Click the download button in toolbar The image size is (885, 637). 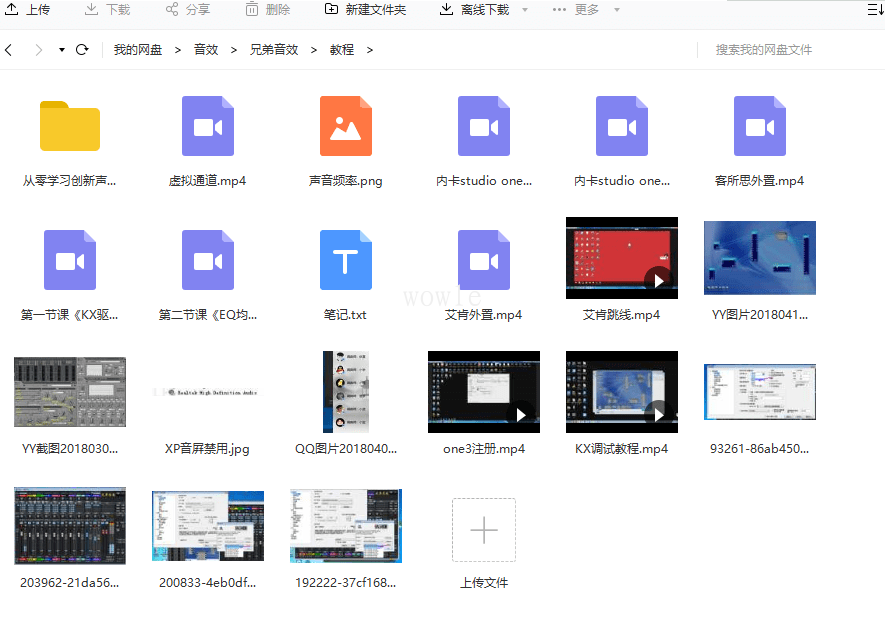tap(107, 9)
